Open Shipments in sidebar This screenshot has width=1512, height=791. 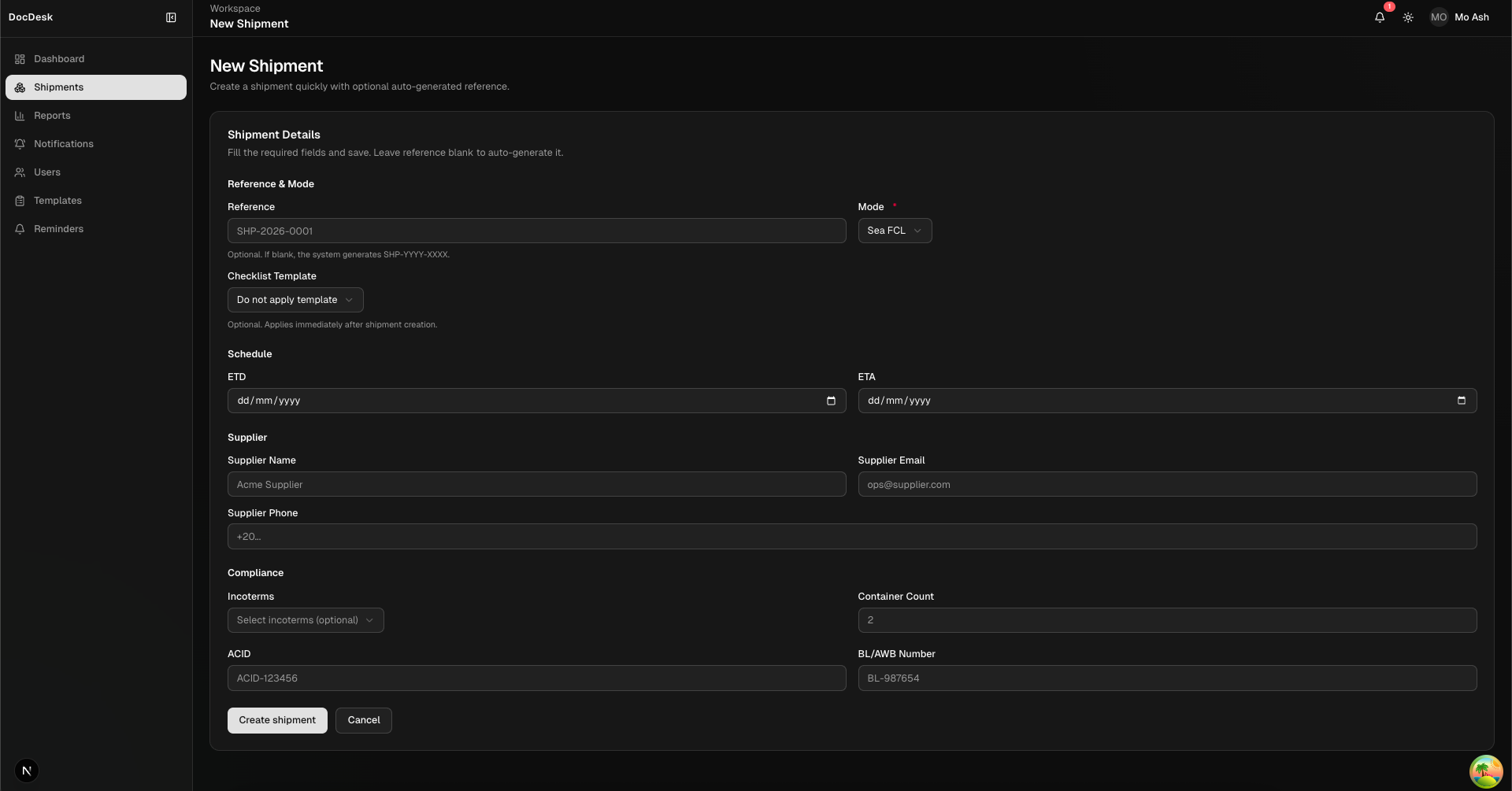(x=96, y=87)
